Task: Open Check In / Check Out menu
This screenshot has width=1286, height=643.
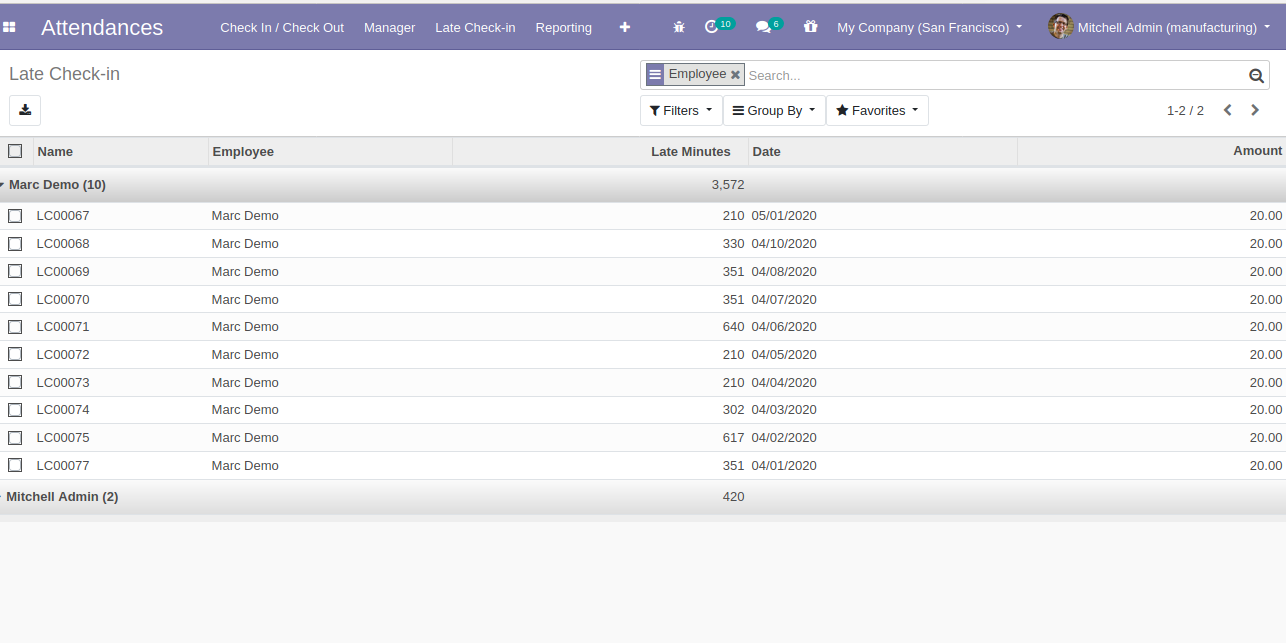Action: pyautogui.click(x=282, y=27)
